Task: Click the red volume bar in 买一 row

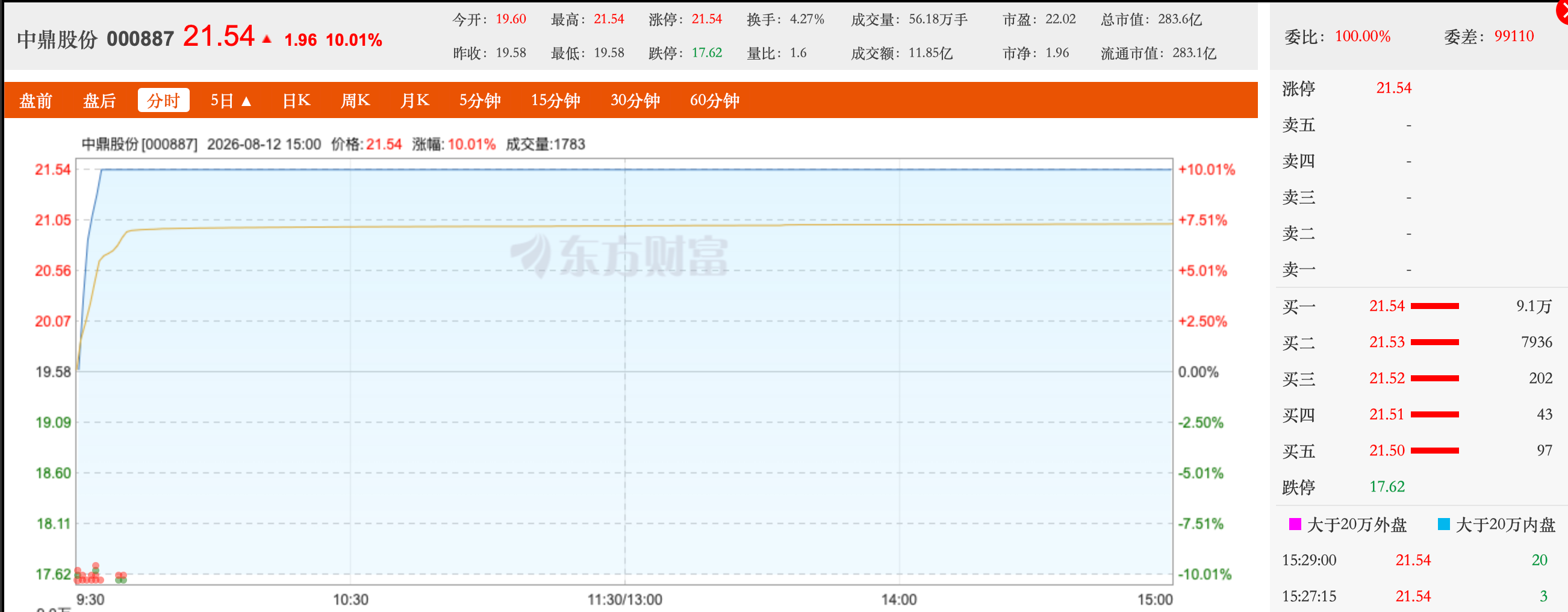Action: click(1435, 307)
